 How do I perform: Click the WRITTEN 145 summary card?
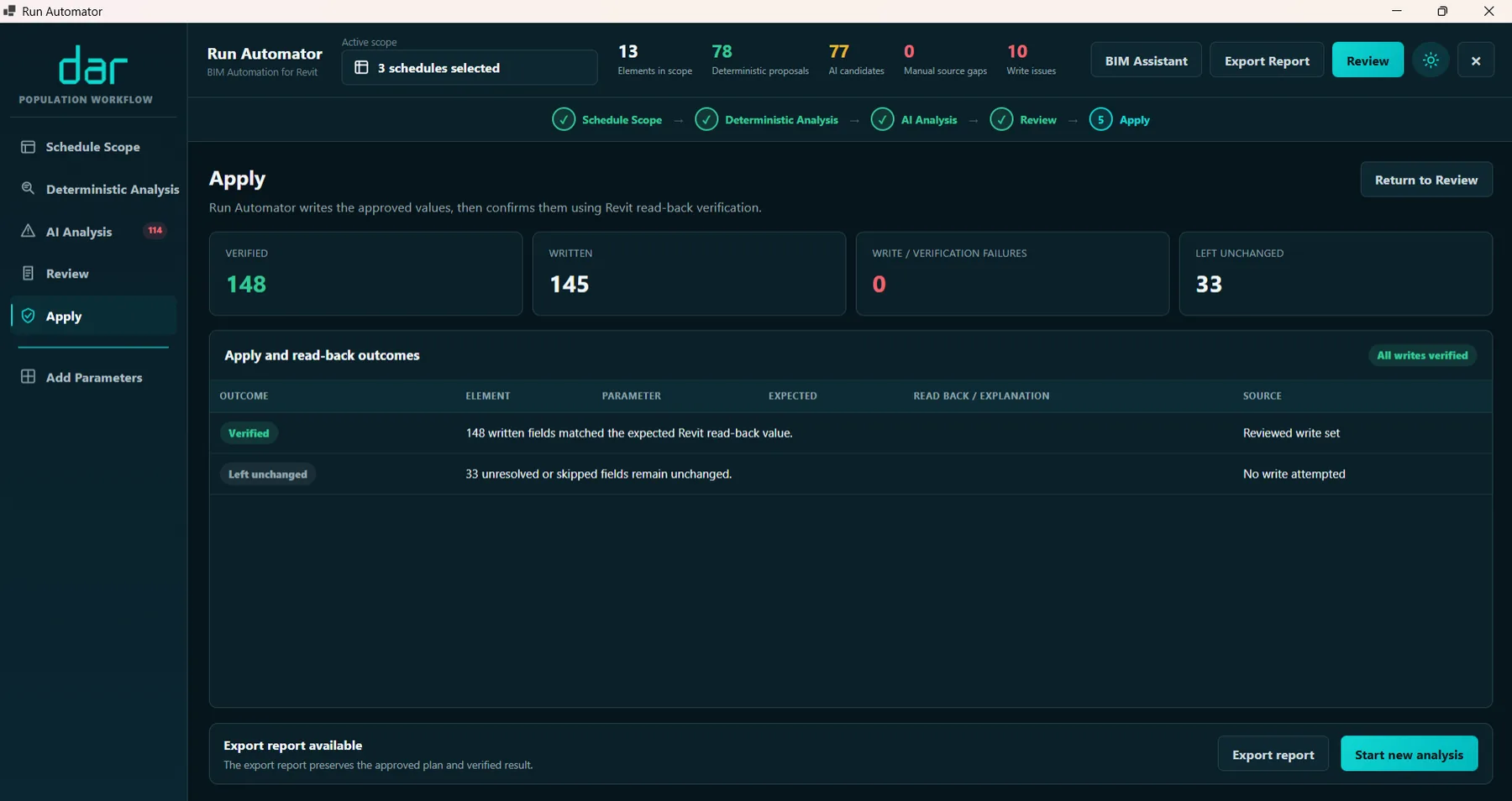tap(689, 274)
